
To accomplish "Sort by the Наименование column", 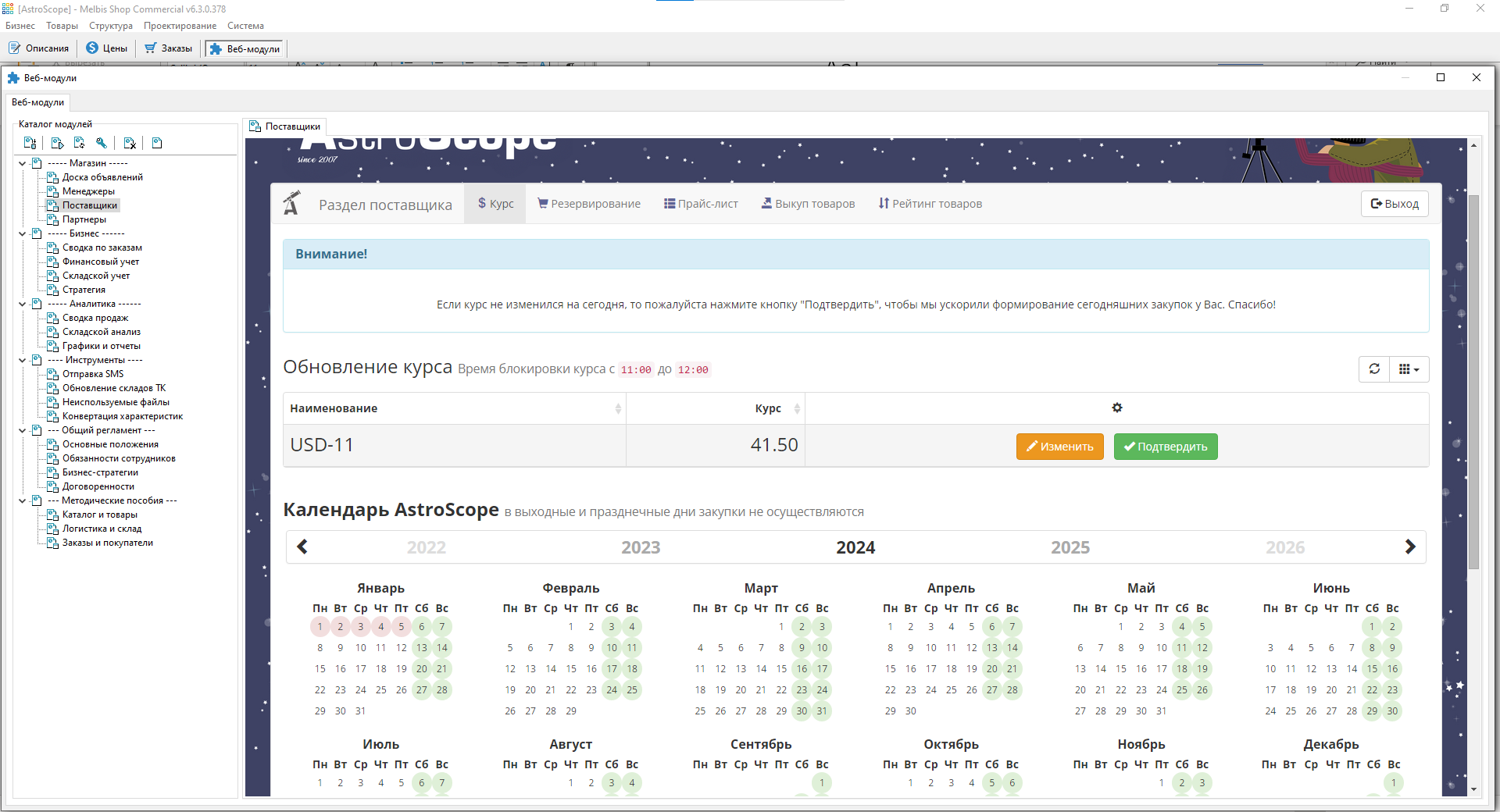I will click(x=455, y=408).
